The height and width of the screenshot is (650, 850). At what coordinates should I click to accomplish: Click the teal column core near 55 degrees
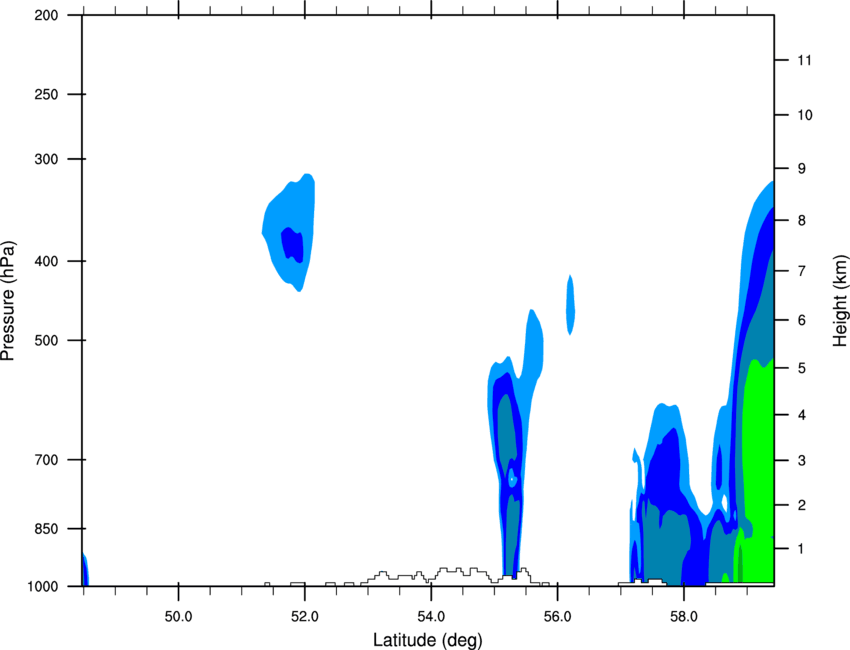click(505, 434)
